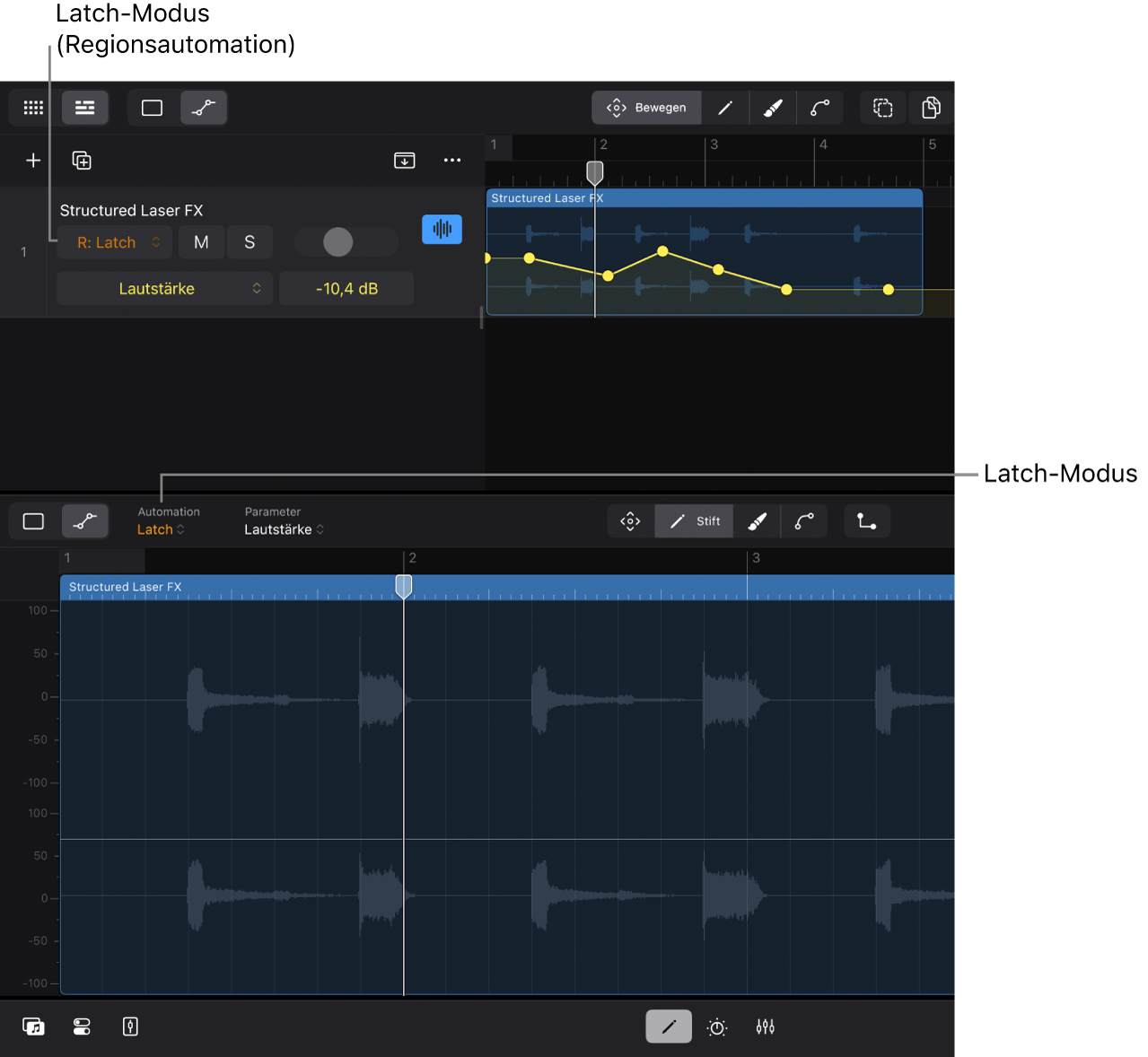Viewport: 1148px width, 1057px height.
Task: Click the multi-select marquee icon
Action: (x=883, y=108)
